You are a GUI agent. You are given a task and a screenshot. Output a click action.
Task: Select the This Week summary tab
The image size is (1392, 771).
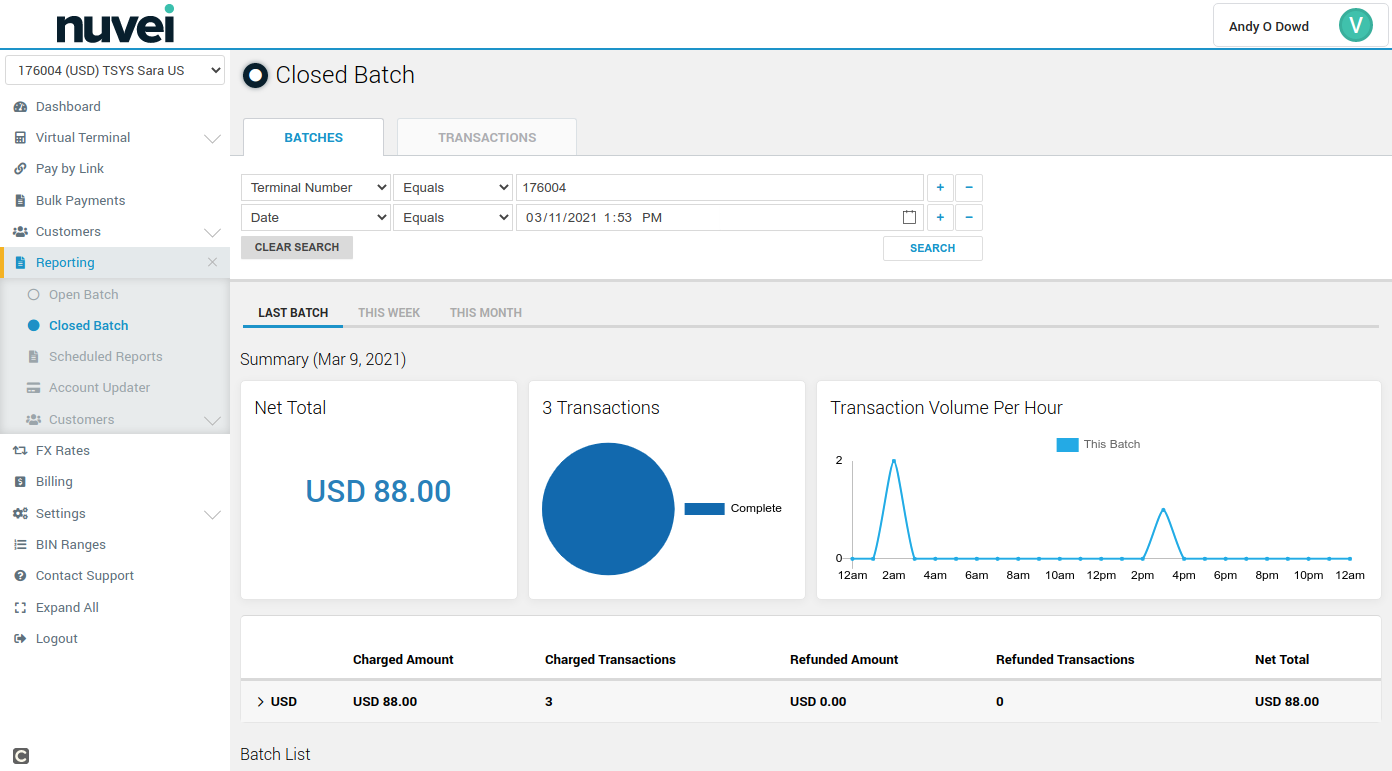pos(389,313)
